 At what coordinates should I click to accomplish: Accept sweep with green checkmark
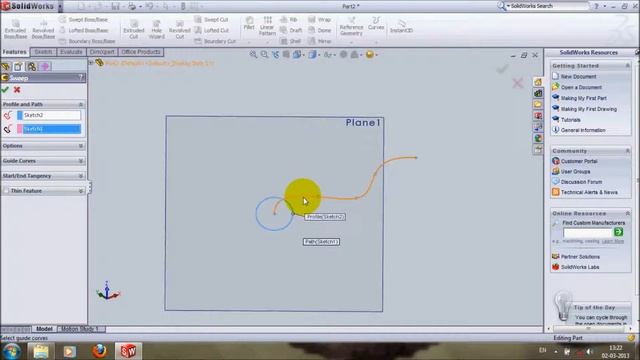pos(5,90)
